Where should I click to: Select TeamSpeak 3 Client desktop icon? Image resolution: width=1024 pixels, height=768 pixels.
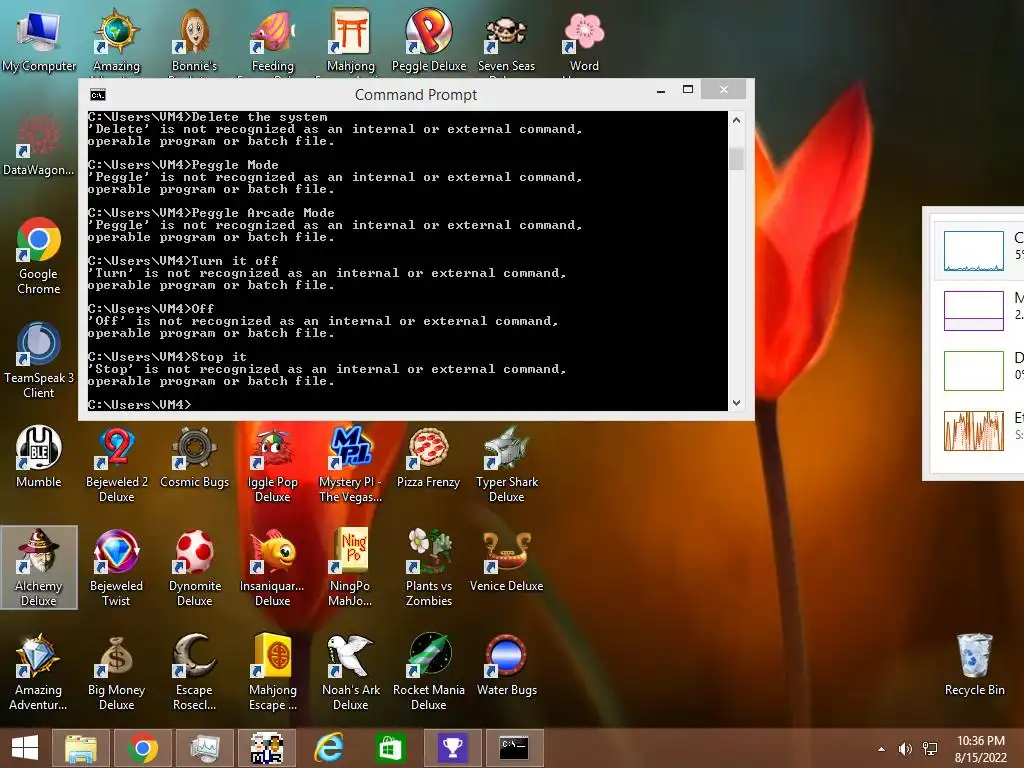[x=39, y=360]
